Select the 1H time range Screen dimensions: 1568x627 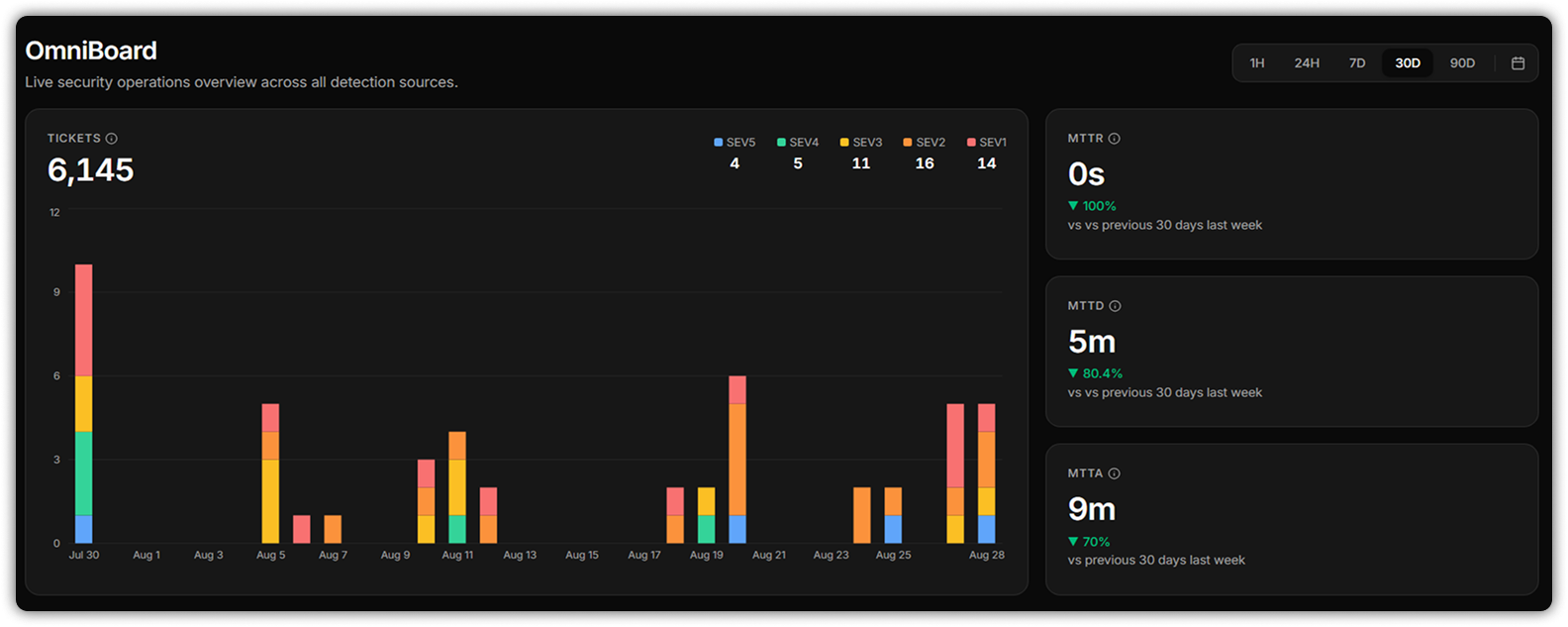1257,63
